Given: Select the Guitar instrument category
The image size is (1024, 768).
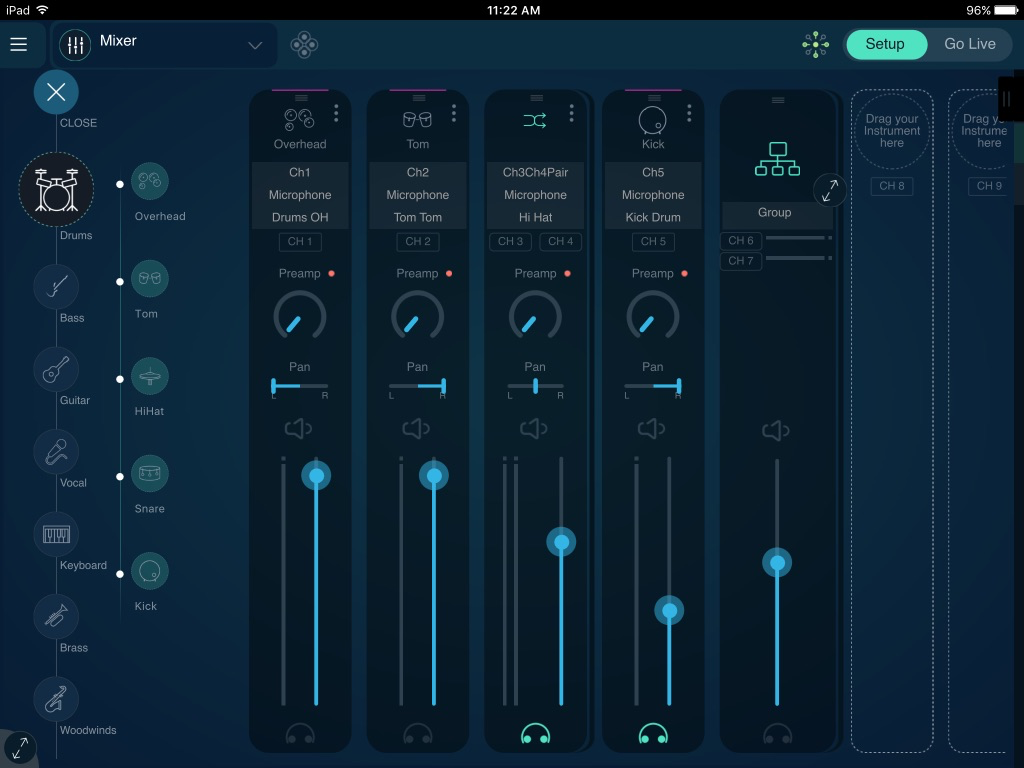Looking at the screenshot, I should pyautogui.click(x=56, y=370).
